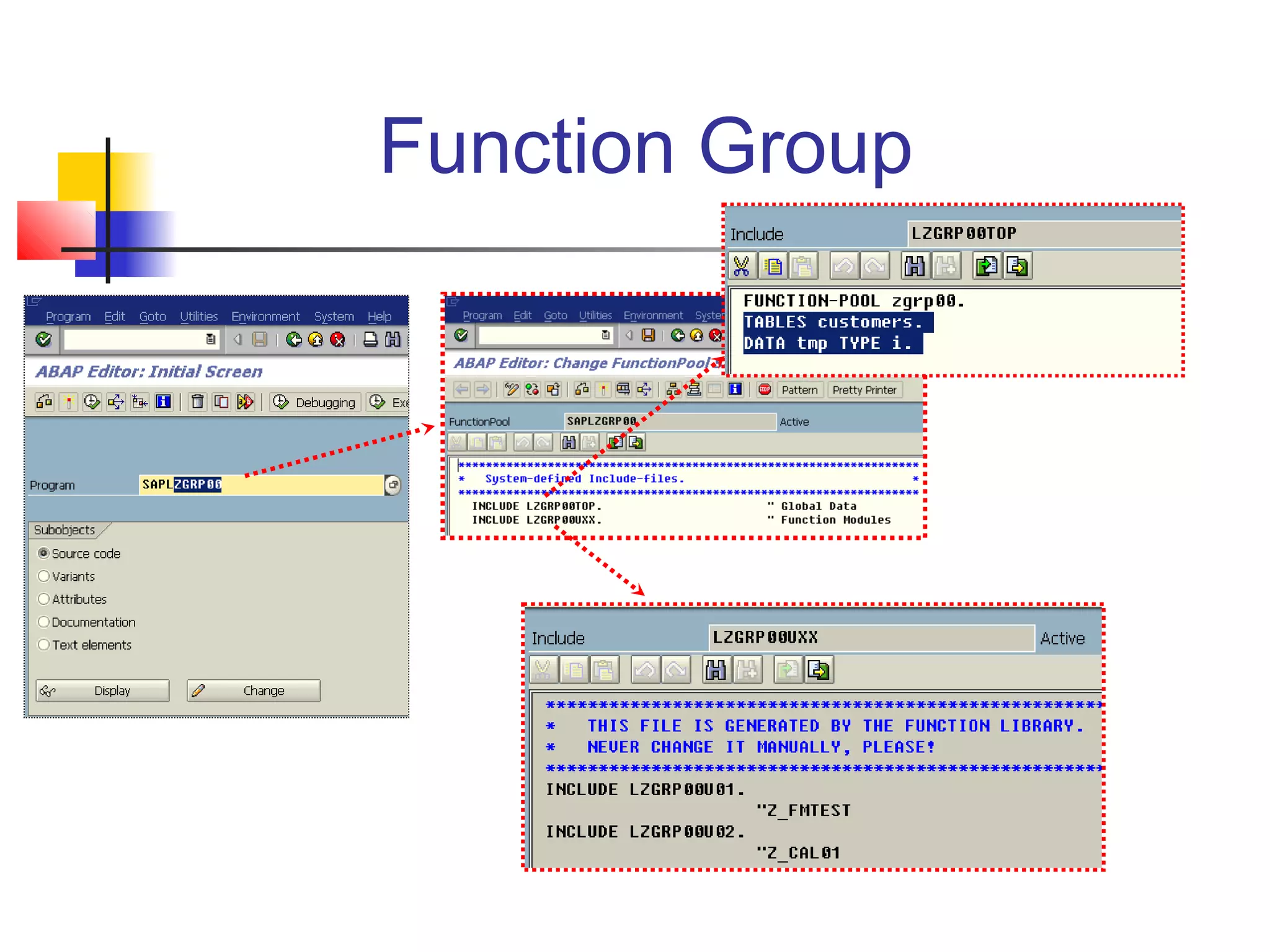Open command field dropdown in Initial Screen window
The height and width of the screenshot is (952, 1270).
211,339
